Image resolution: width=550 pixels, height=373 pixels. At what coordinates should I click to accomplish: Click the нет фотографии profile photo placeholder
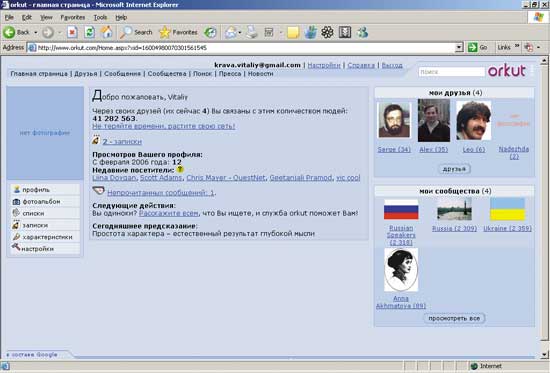[x=45, y=133]
